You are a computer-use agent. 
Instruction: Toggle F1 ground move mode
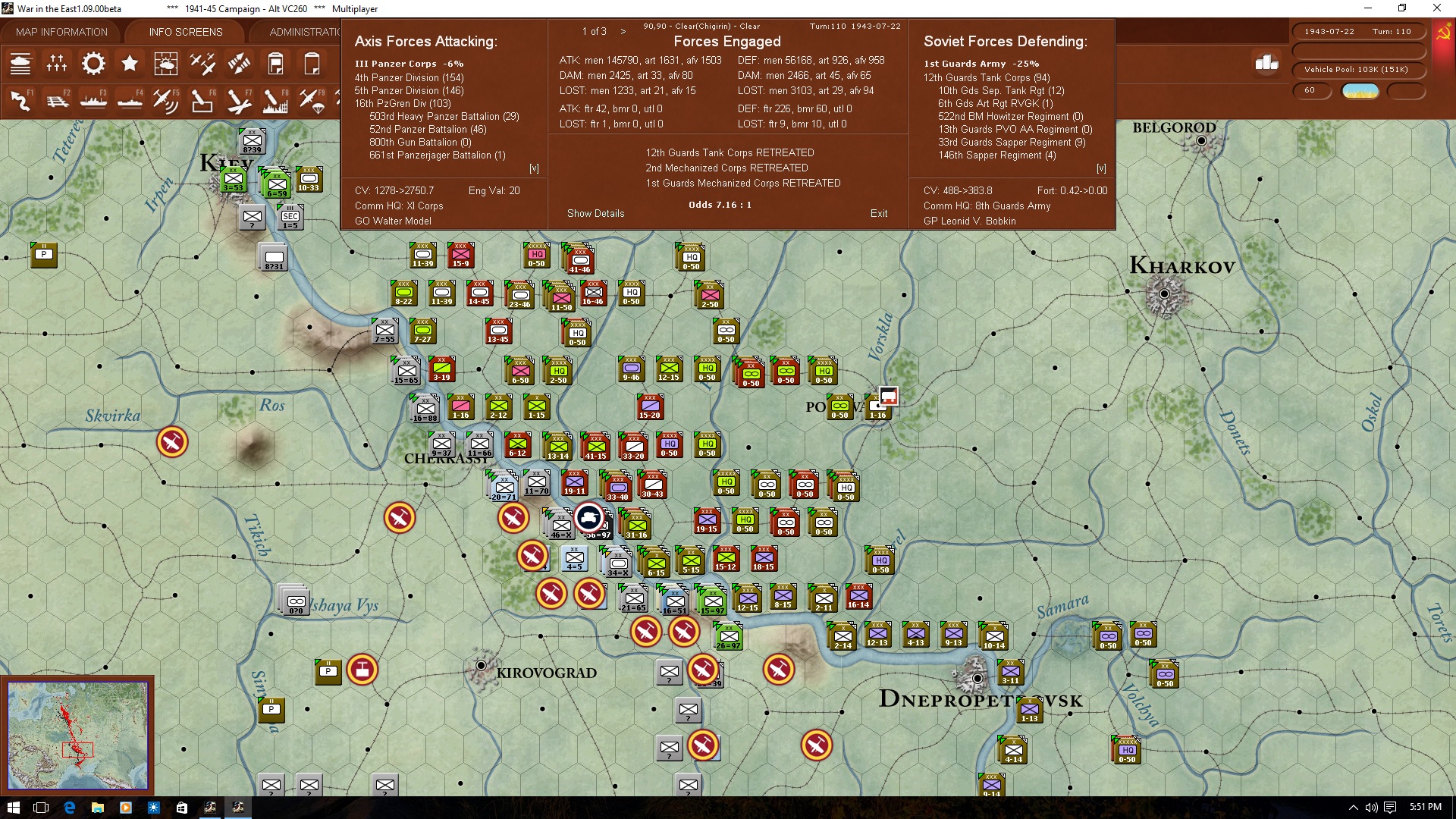(20, 99)
